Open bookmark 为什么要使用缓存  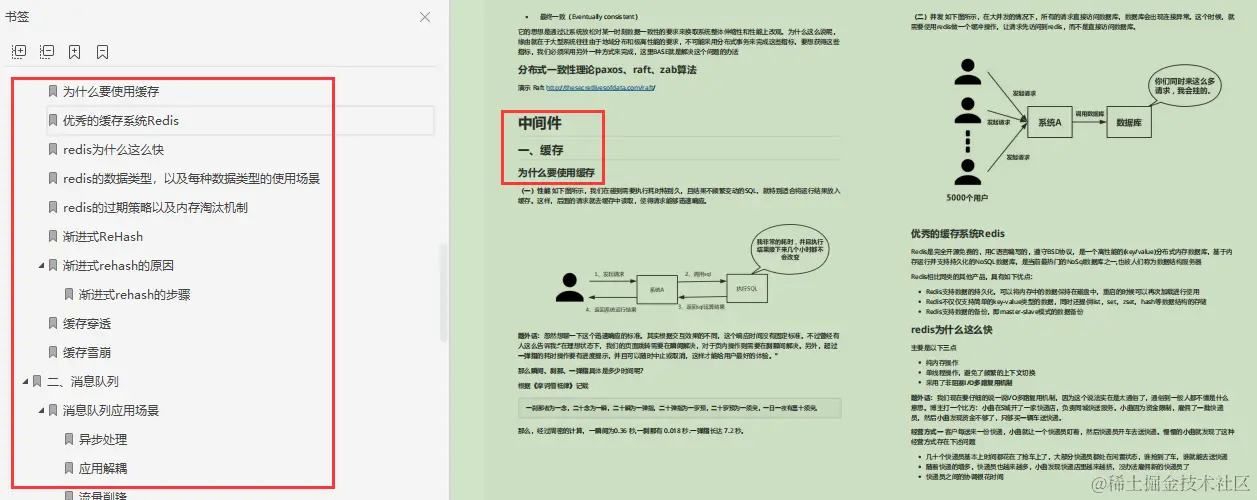coord(111,91)
